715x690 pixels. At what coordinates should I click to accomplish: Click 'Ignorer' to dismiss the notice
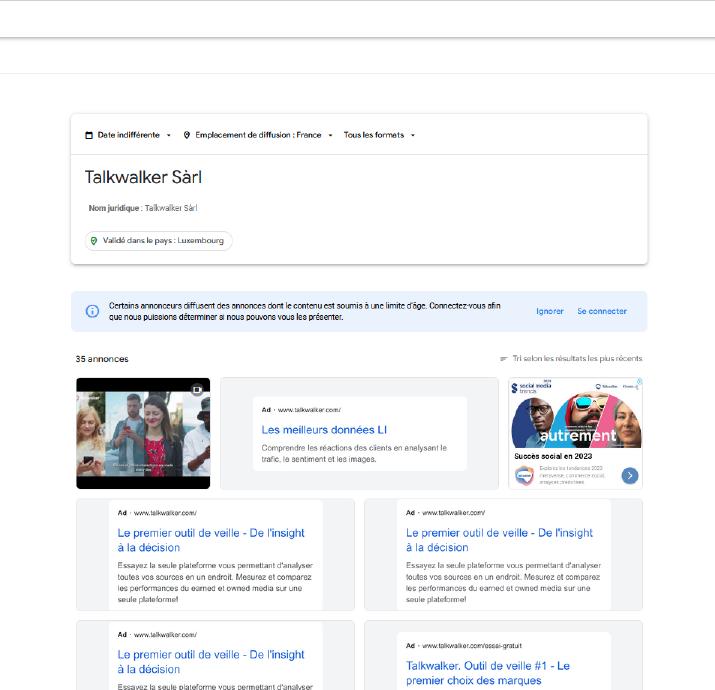click(x=550, y=311)
